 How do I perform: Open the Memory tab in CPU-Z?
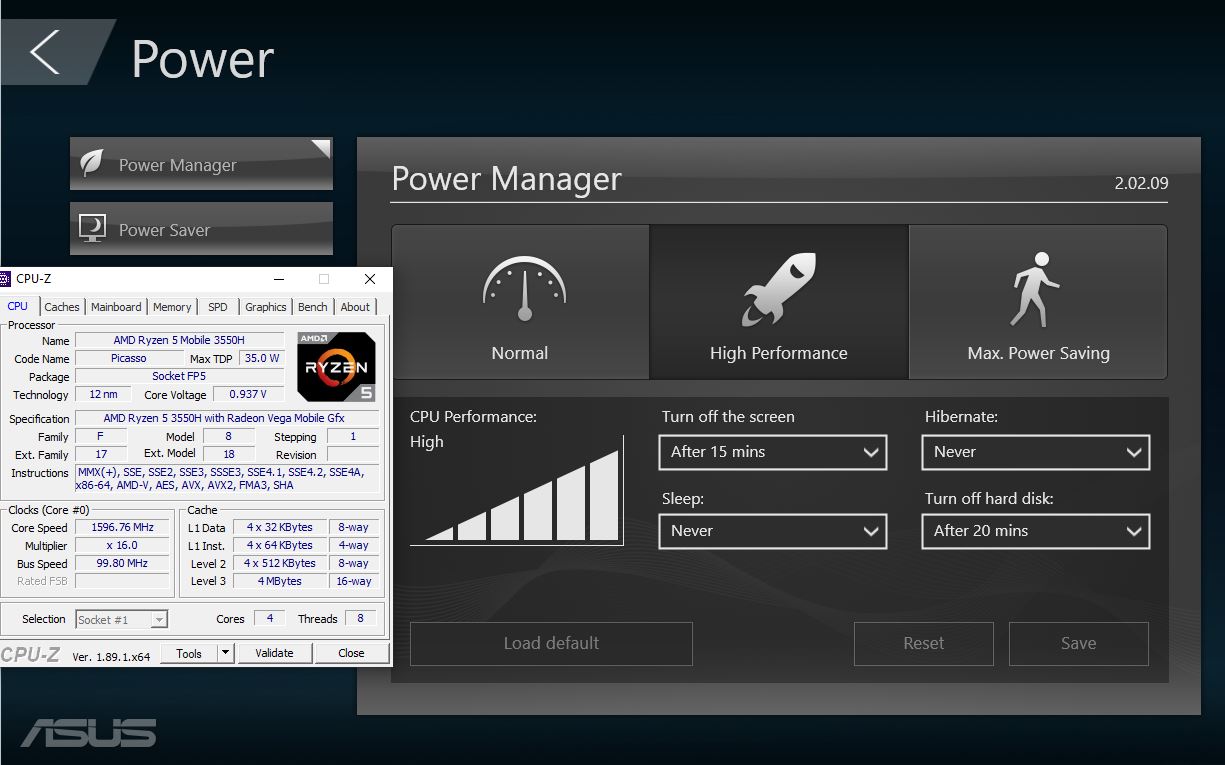pos(172,307)
